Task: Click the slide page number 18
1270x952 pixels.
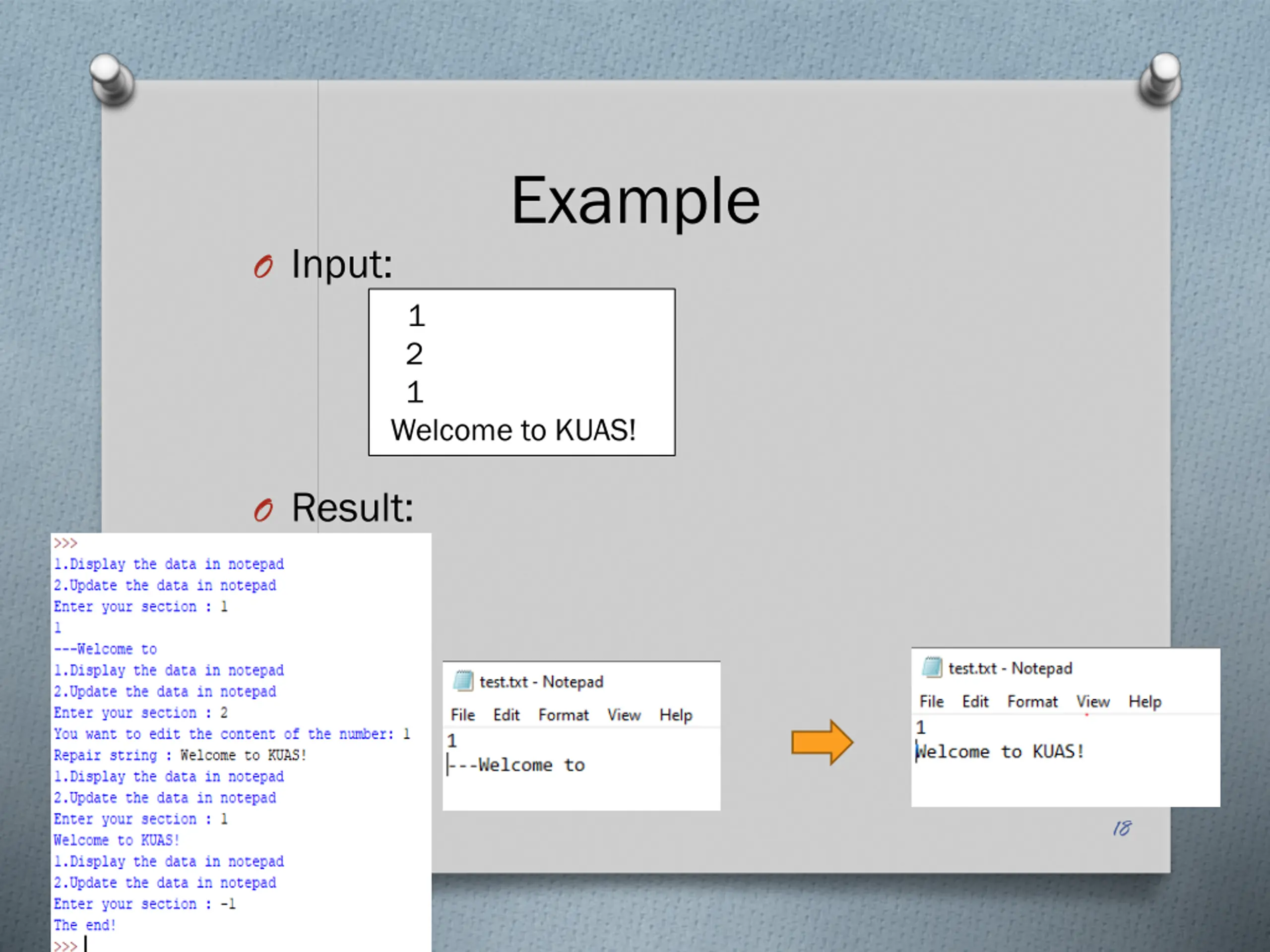Action: pos(1122,828)
